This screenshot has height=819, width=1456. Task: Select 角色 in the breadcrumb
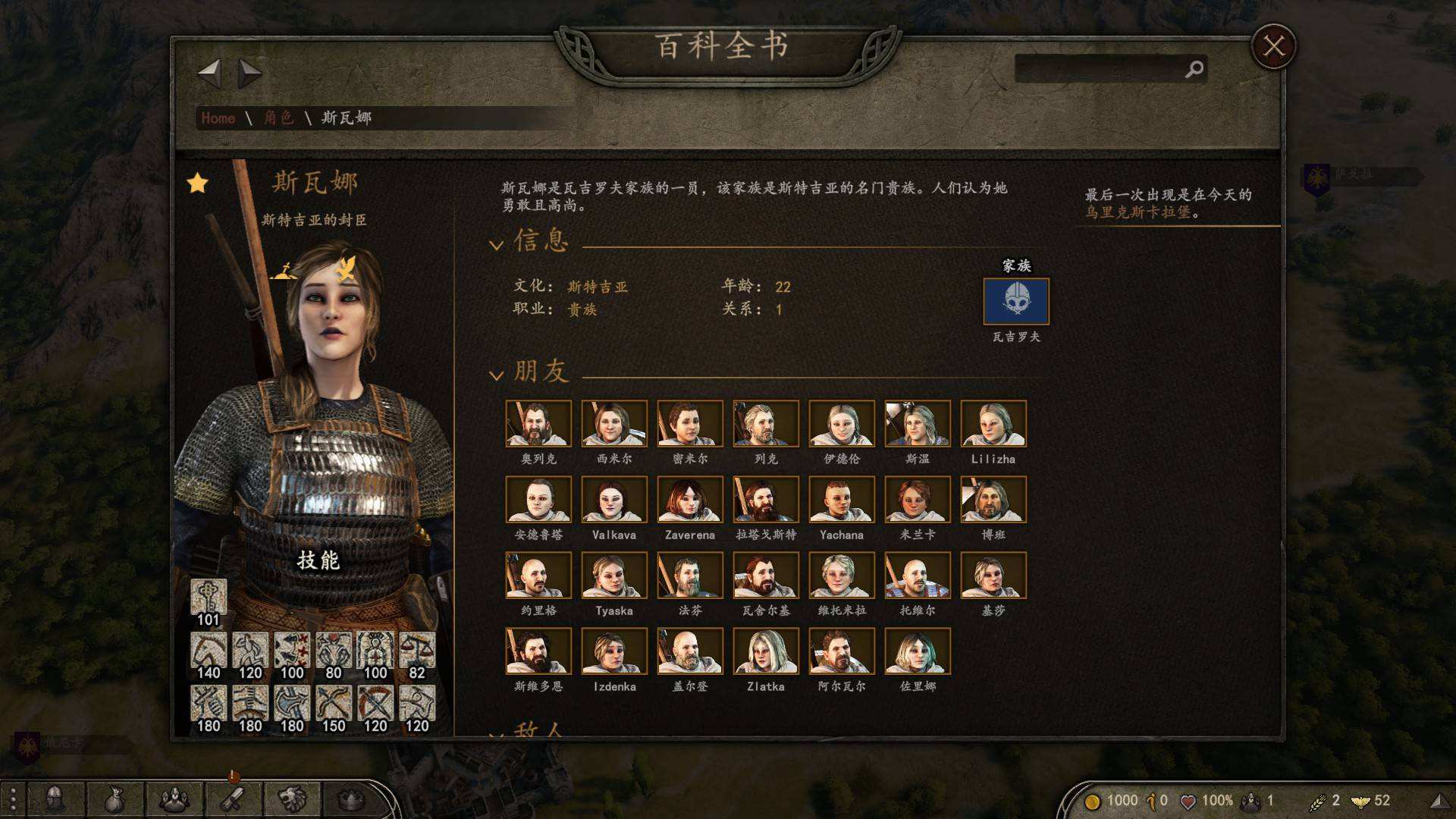coord(278,118)
